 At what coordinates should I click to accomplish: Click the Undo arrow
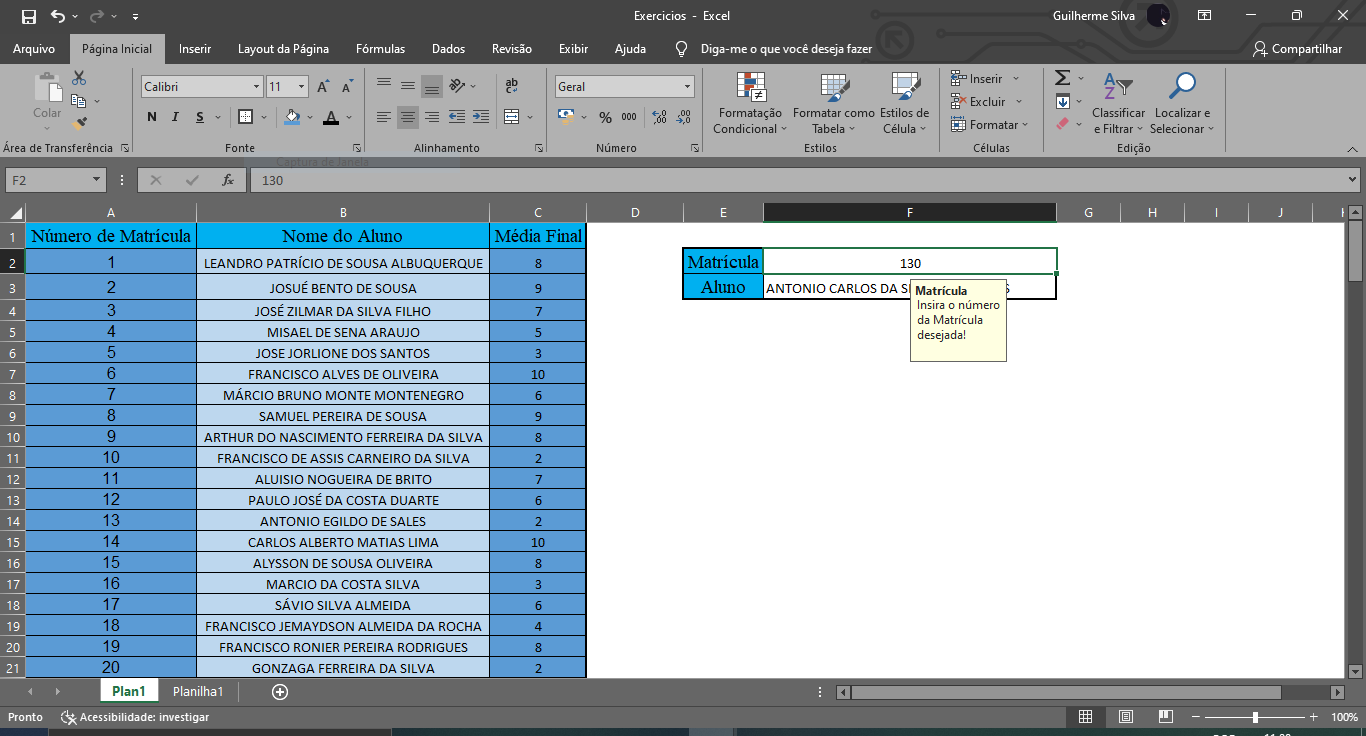click(x=58, y=16)
